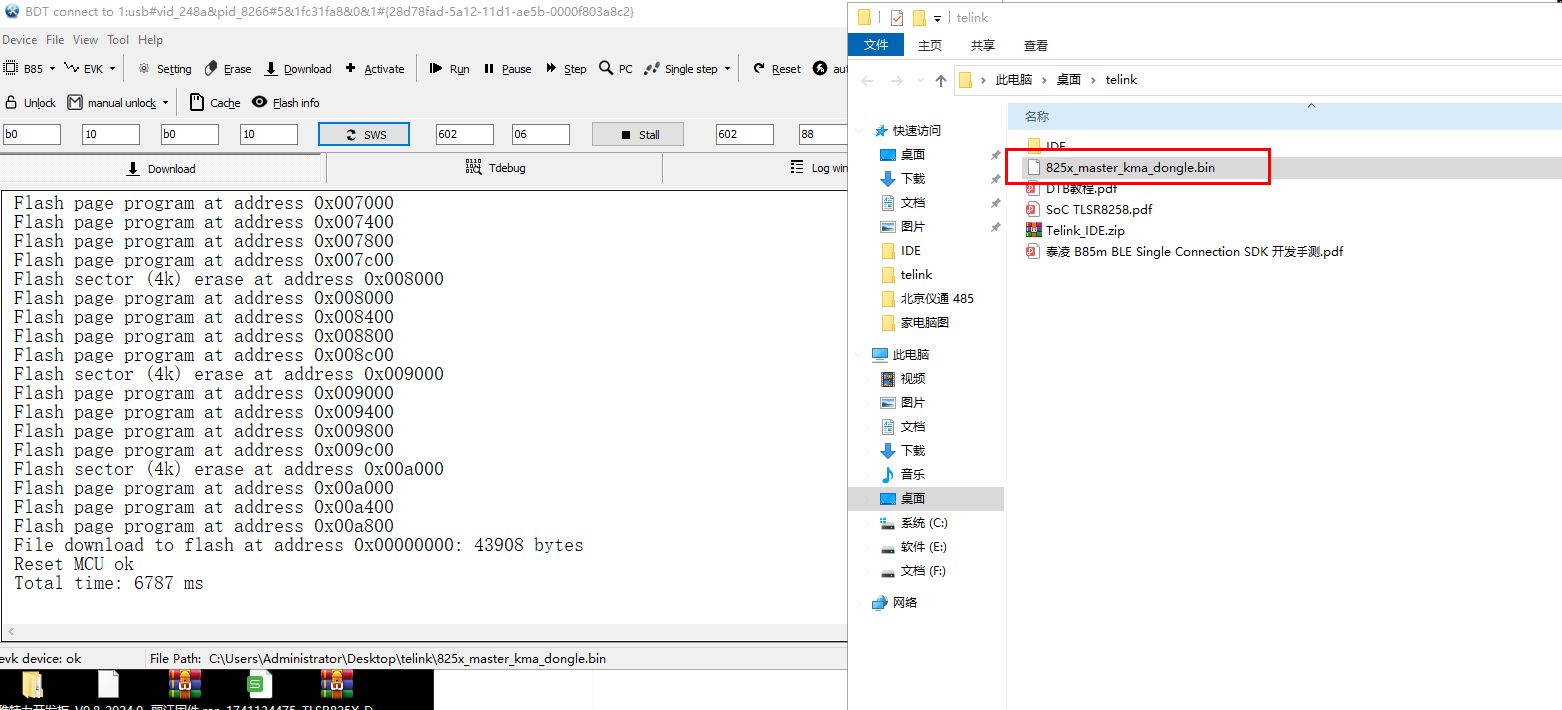Collapse the 快速访问 section
This screenshot has width=1562, height=710.
(861, 131)
